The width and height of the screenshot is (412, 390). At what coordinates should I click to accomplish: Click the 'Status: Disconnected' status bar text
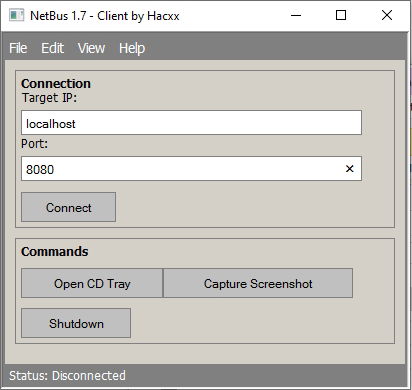click(67, 376)
